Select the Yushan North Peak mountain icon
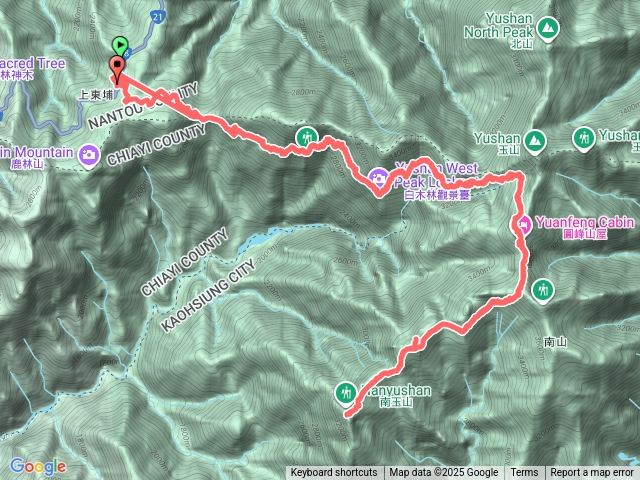This screenshot has height=480, width=640. pyautogui.click(x=548, y=29)
